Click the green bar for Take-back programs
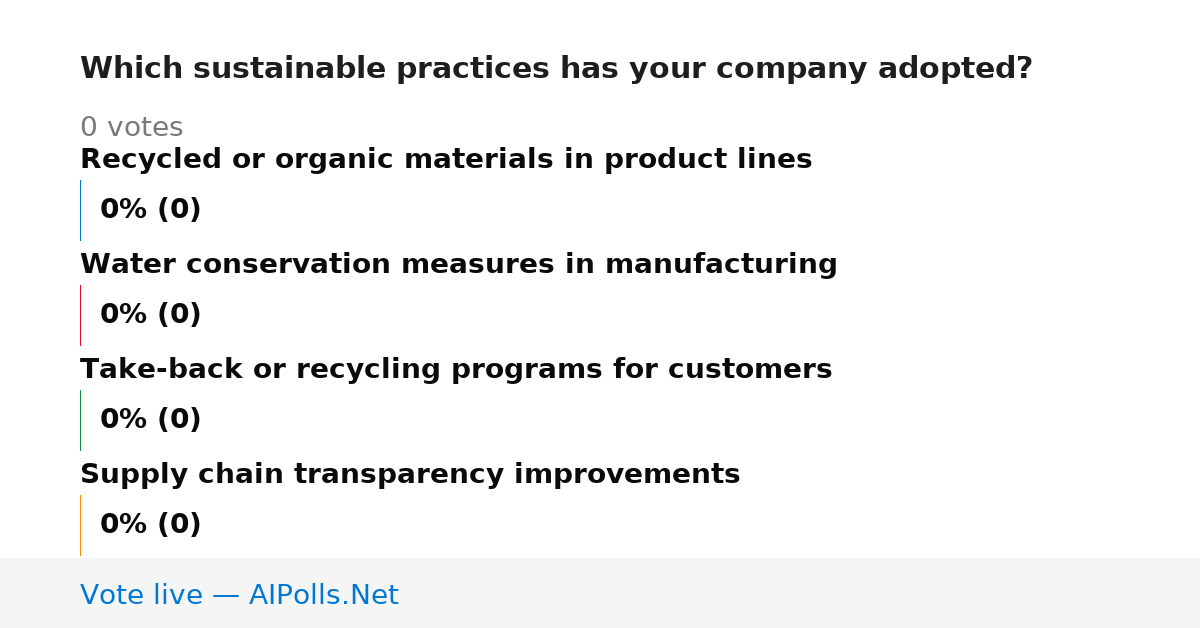1200x628 pixels. pos(80,420)
